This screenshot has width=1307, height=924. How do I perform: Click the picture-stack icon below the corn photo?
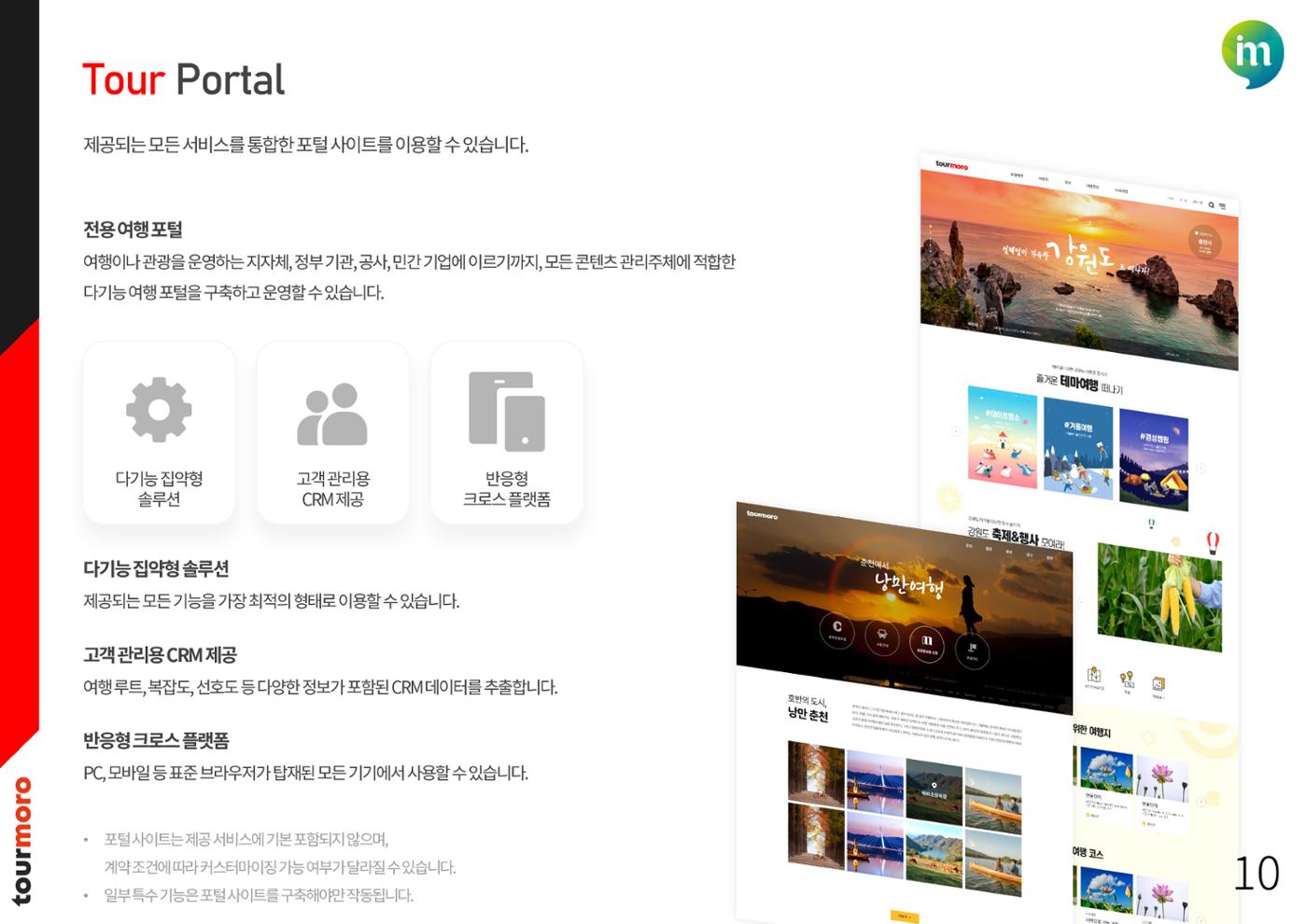1159,684
